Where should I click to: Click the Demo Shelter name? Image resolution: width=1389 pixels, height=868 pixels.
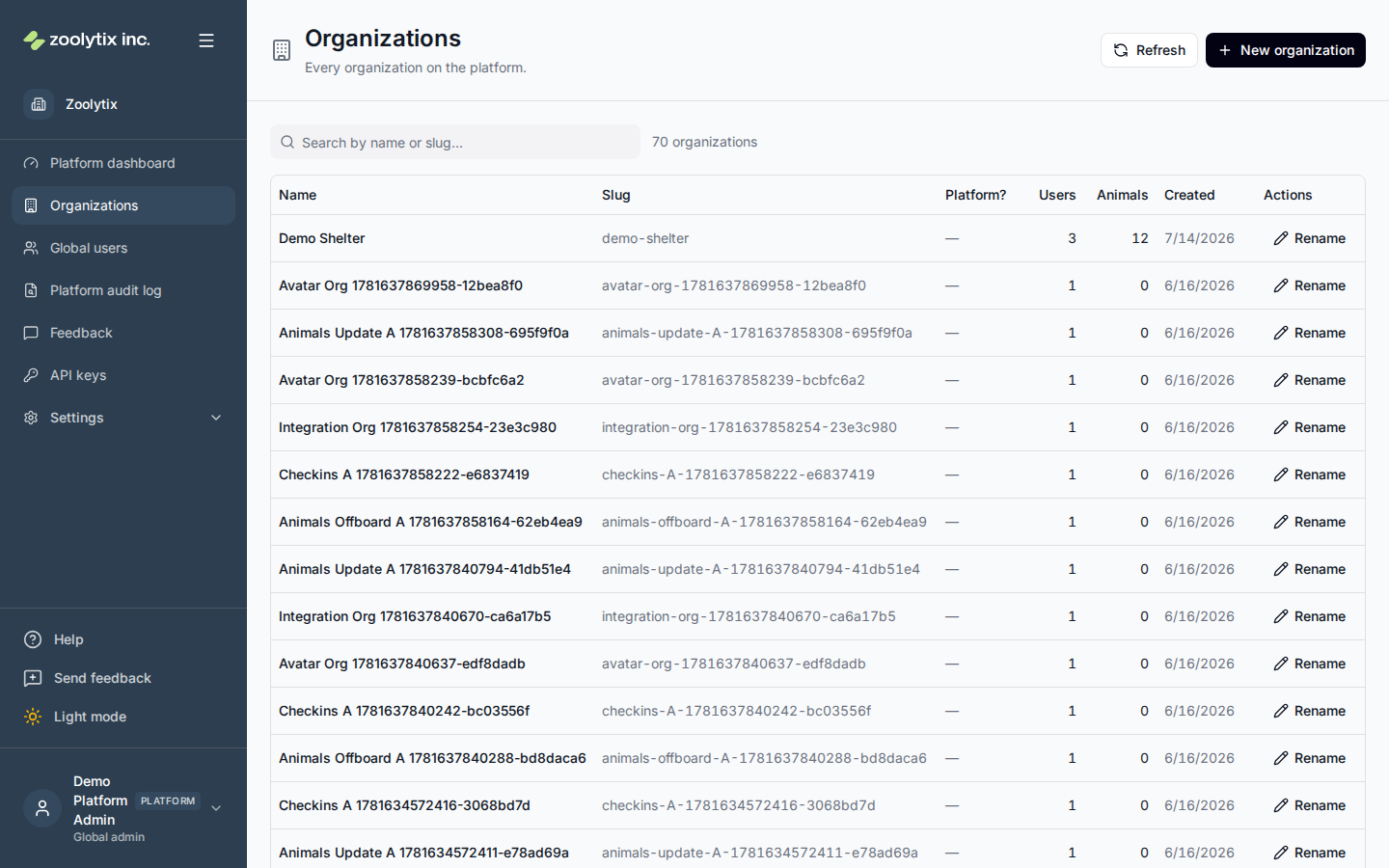[322, 238]
